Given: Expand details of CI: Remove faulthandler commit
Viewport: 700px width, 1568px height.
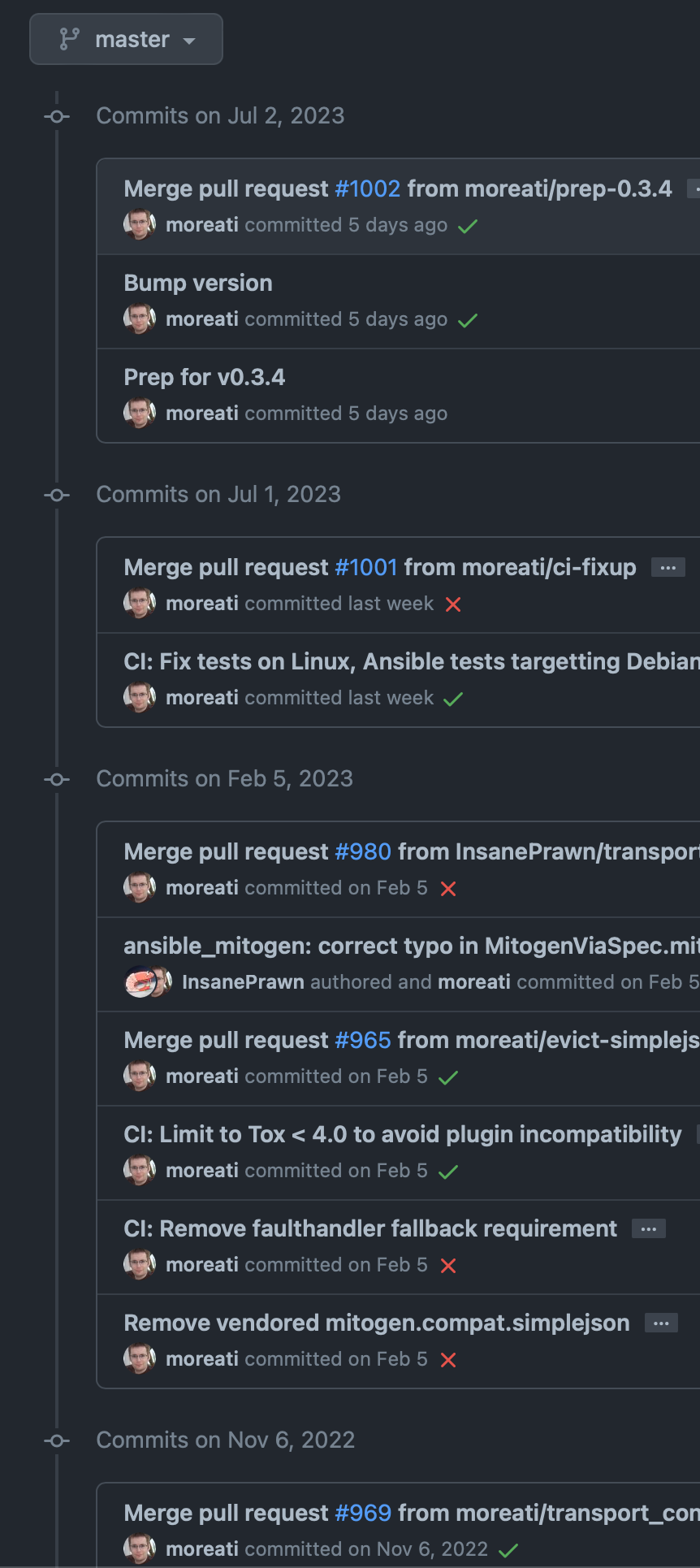Looking at the screenshot, I should point(648,1228).
